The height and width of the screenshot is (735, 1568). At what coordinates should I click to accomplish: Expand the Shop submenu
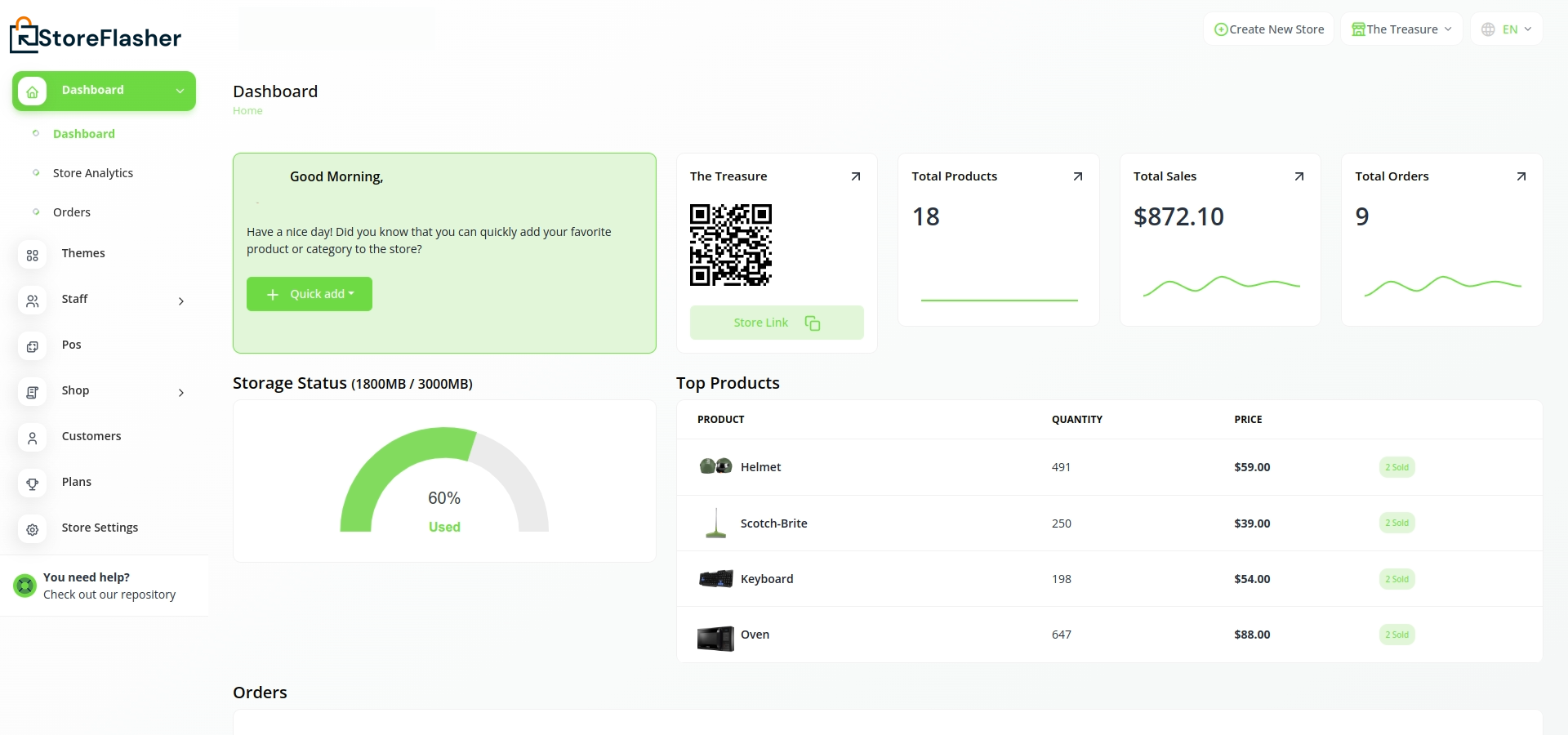coord(180,393)
